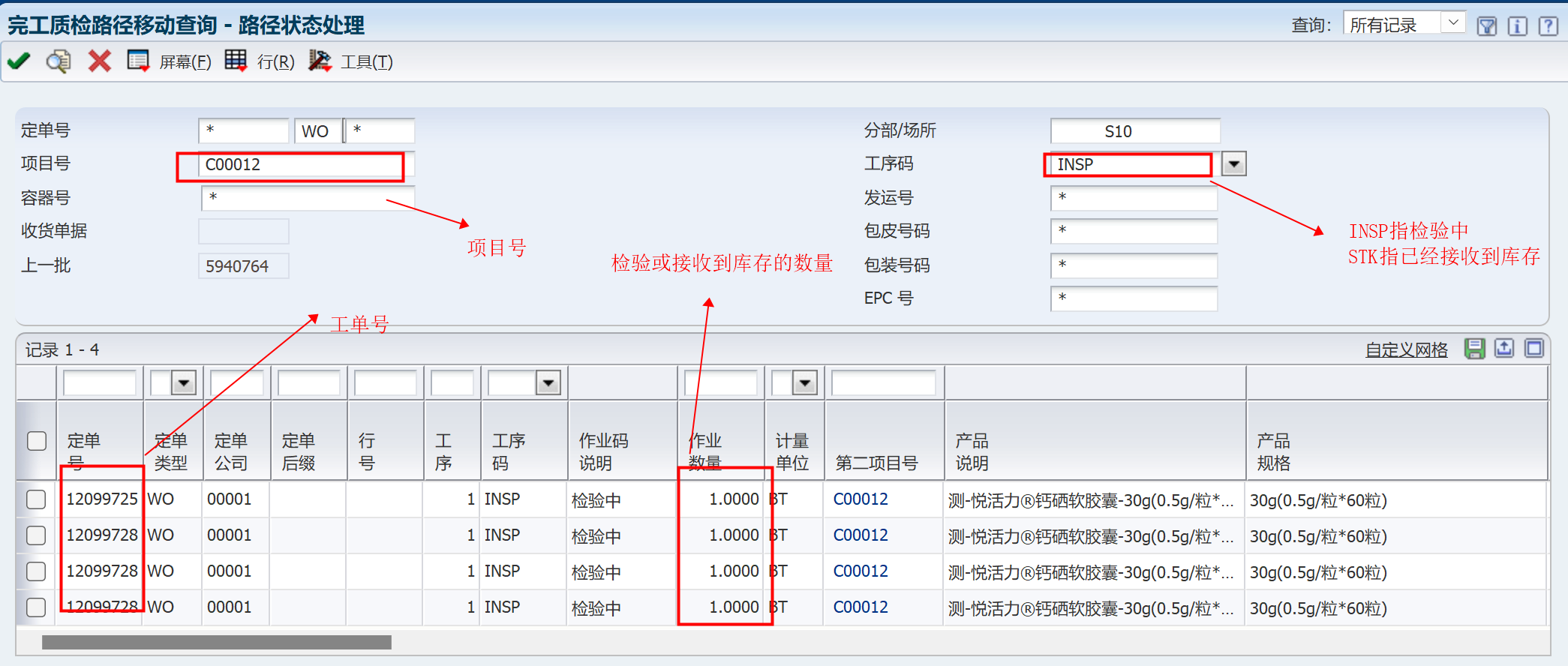Open the 工序码 column filter dropdown
This screenshot has height=666, width=1568.
[548, 383]
